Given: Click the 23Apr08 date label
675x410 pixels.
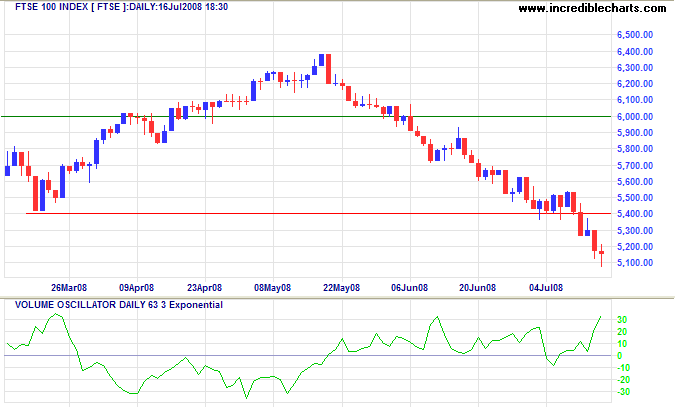Looking at the screenshot, I should click(x=204, y=288).
